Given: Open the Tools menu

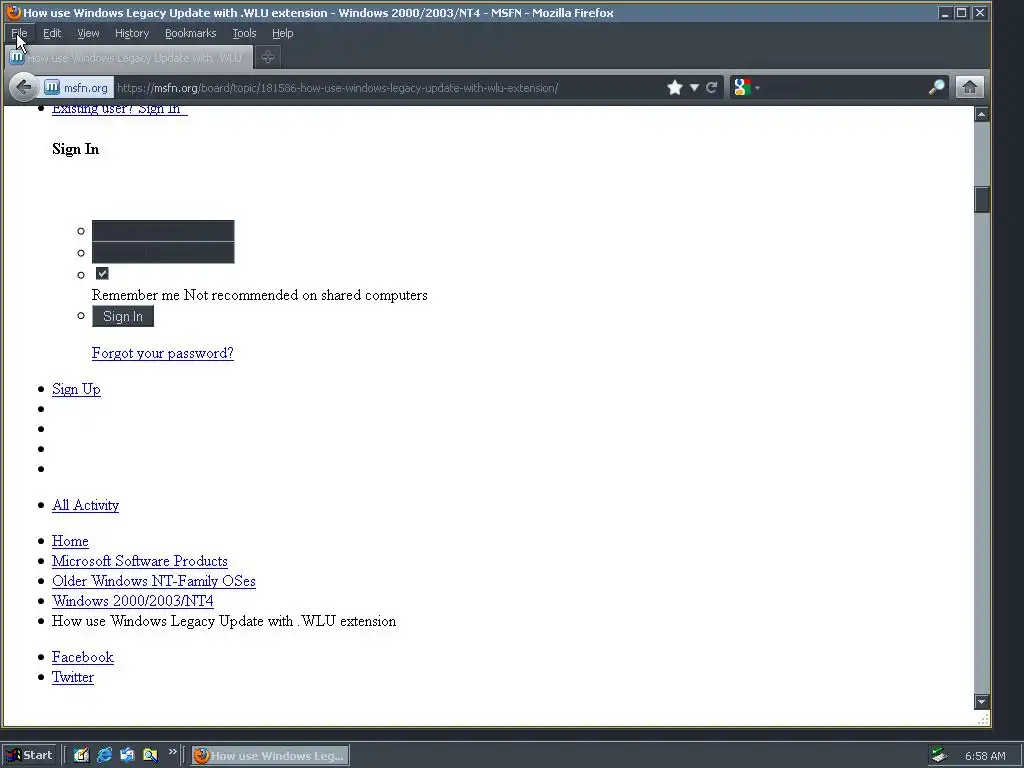Looking at the screenshot, I should (244, 33).
